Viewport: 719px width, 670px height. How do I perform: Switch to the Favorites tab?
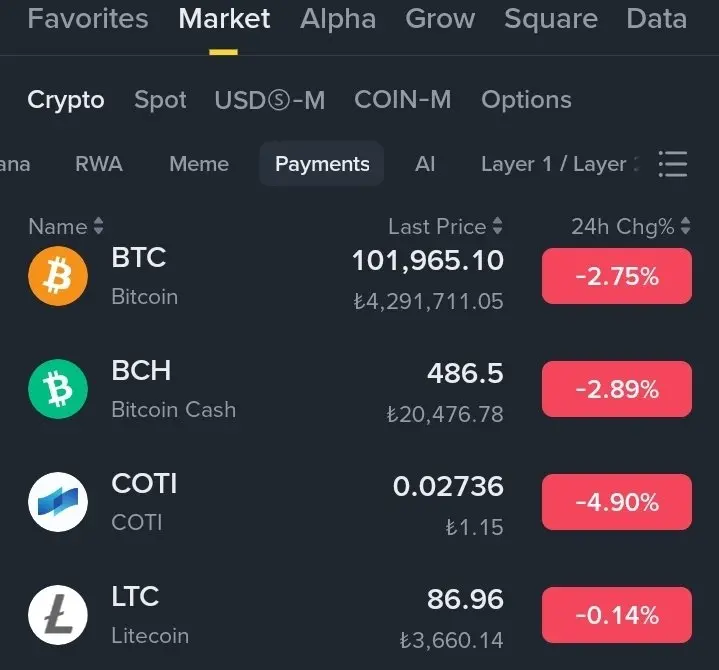click(88, 19)
